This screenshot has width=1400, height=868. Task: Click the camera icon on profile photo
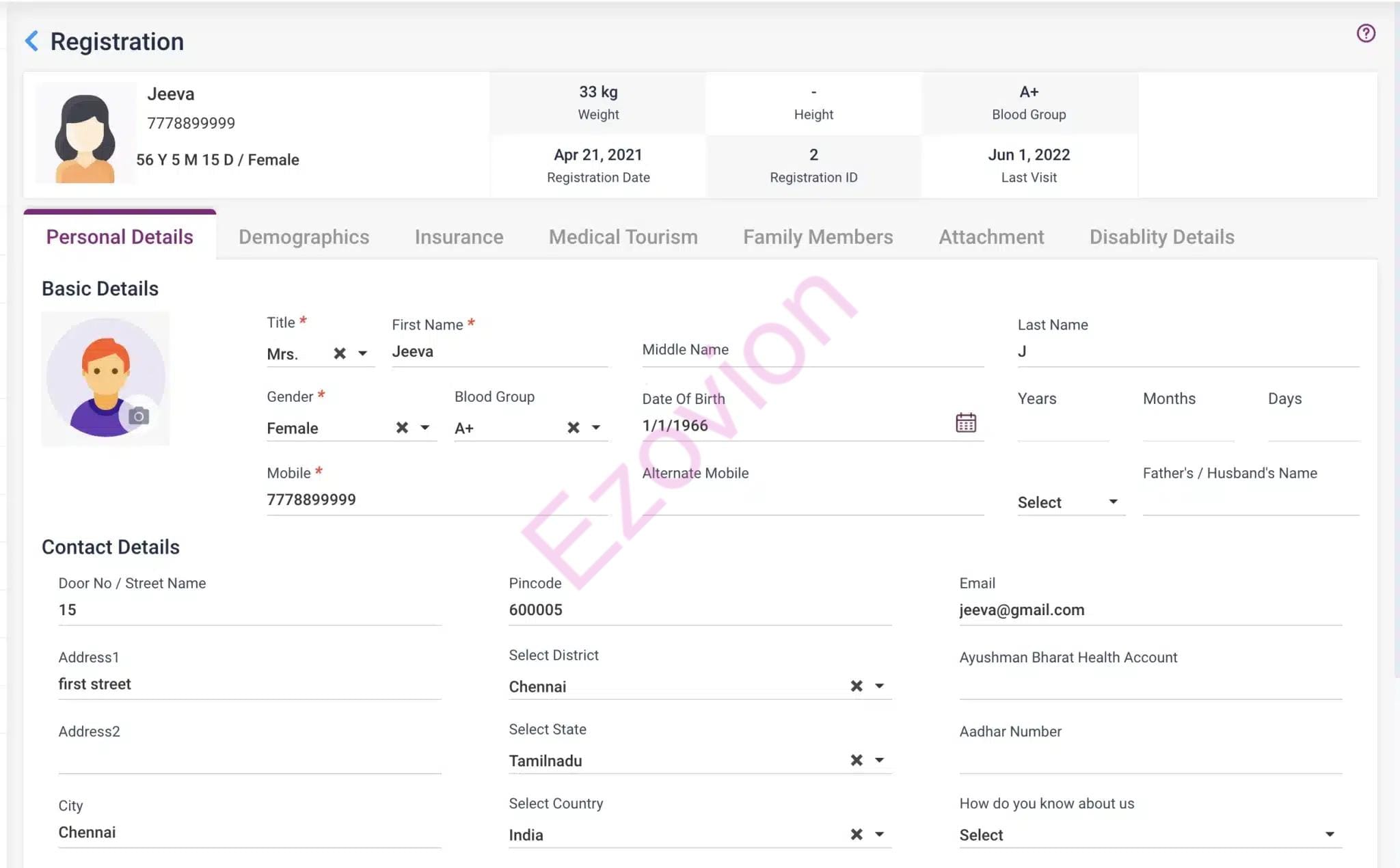pos(139,416)
